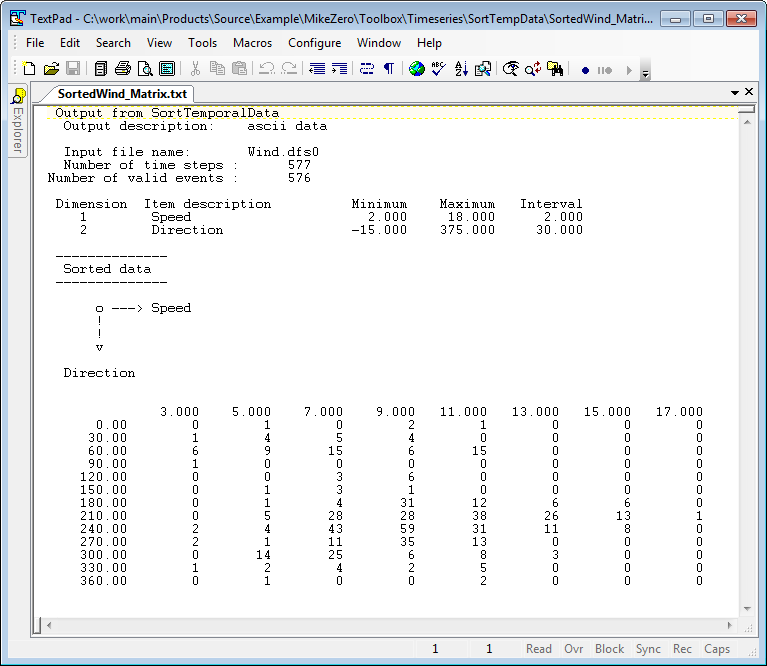Screen dimensions: 767x666
Task: Print the document with the printer icon
Action: point(123,69)
